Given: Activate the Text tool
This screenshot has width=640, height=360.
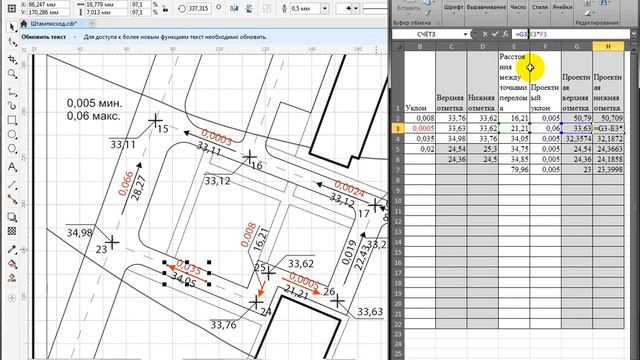Looking at the screenshot, I should [12, 167].
